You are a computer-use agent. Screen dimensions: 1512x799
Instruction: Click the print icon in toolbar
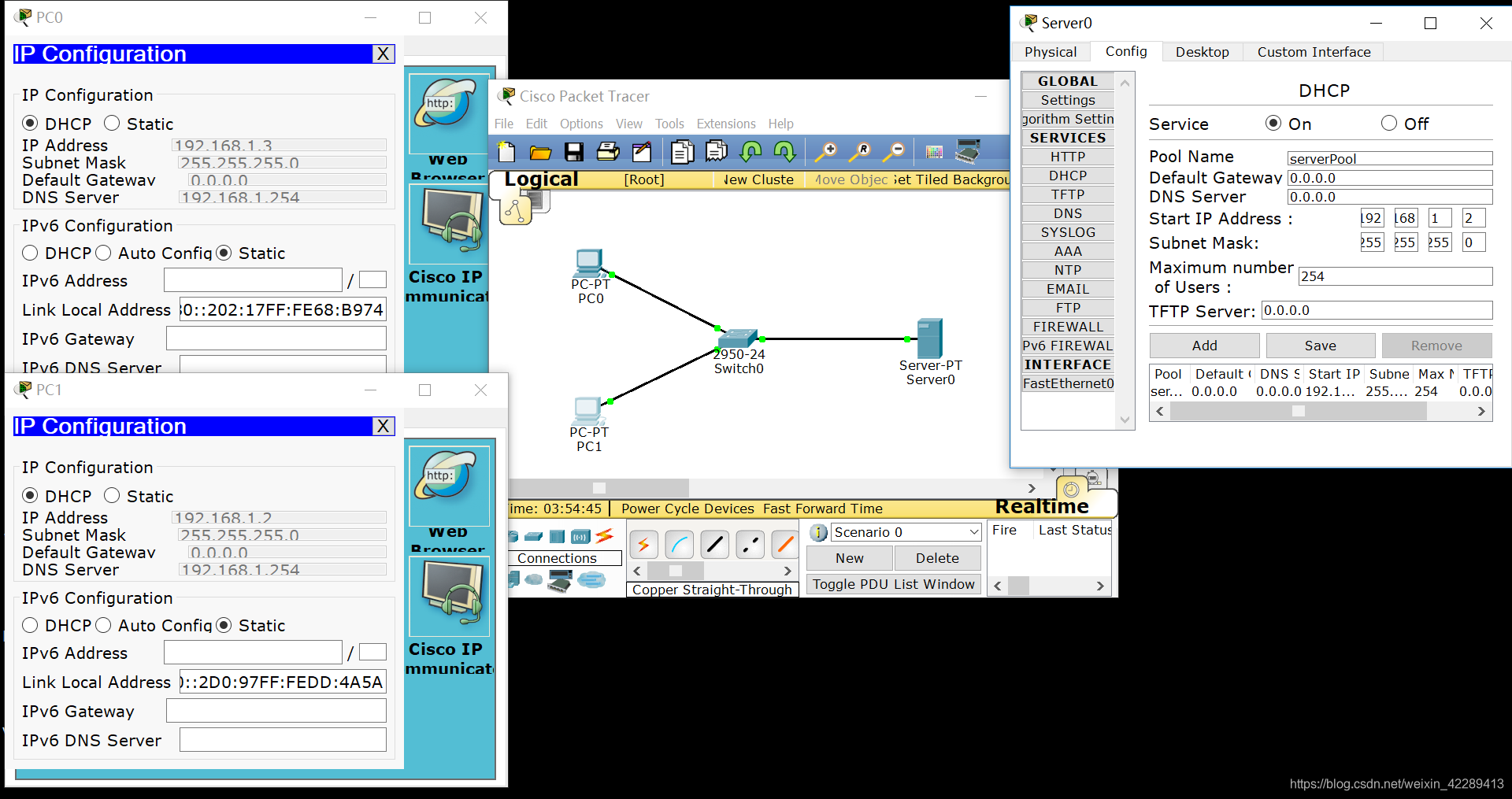[608, 152]
